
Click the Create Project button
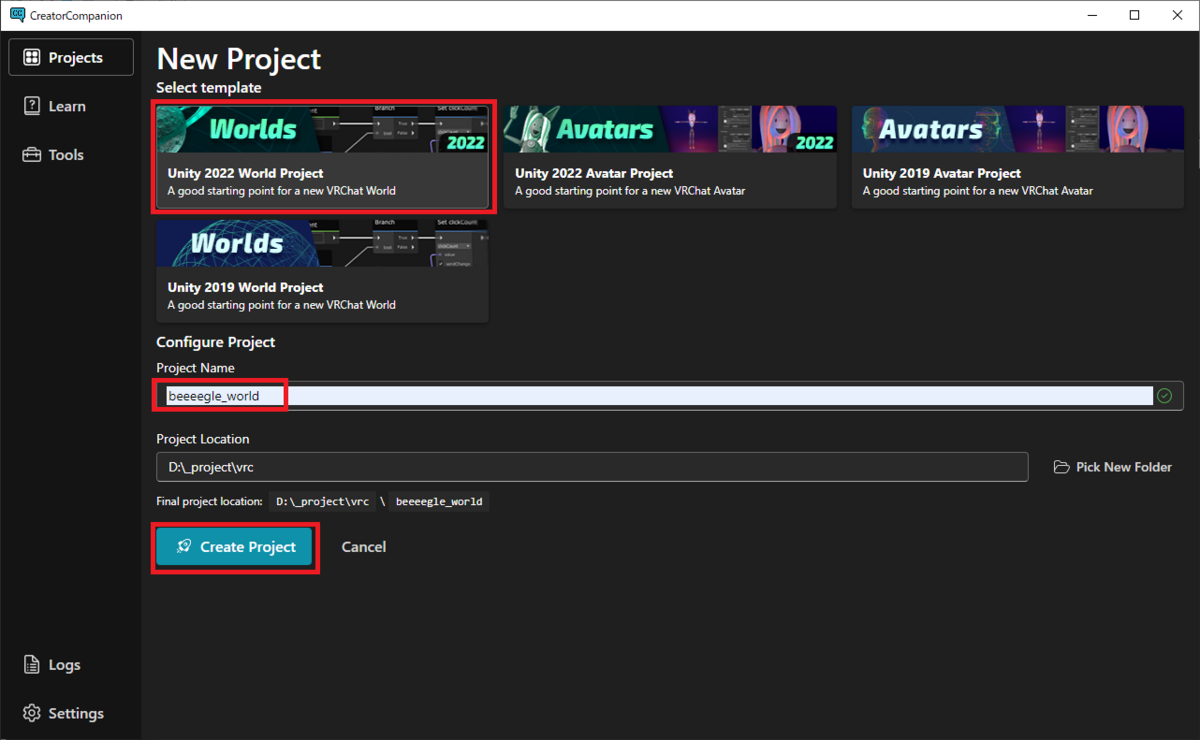pos(235,547)
